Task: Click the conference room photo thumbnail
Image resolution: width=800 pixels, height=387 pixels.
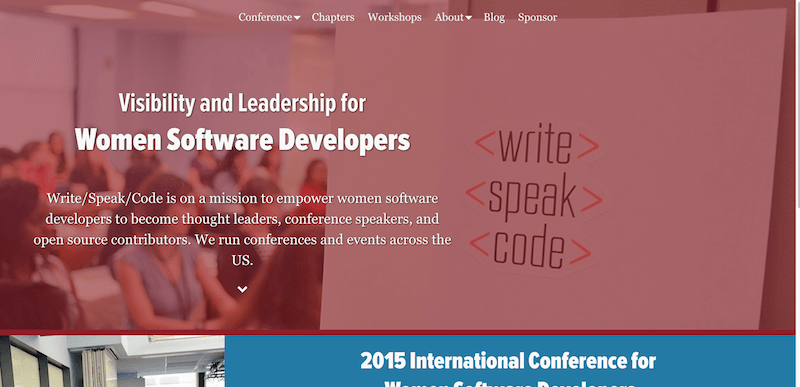Action: pos(112,361)
